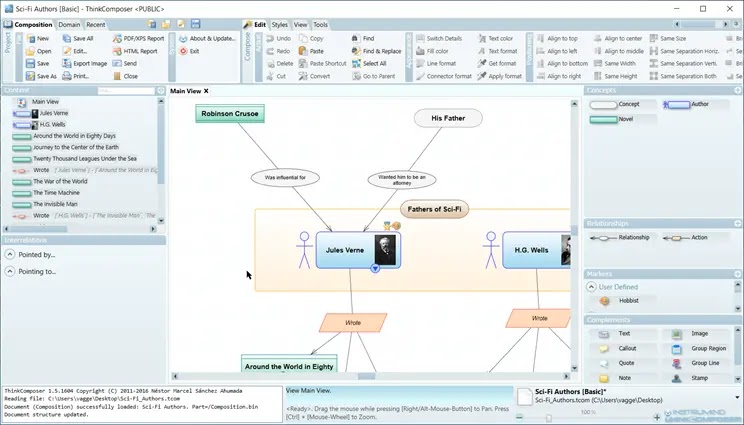
Task: Collapse the Pointed by section
Action: [x=9, y=255]
